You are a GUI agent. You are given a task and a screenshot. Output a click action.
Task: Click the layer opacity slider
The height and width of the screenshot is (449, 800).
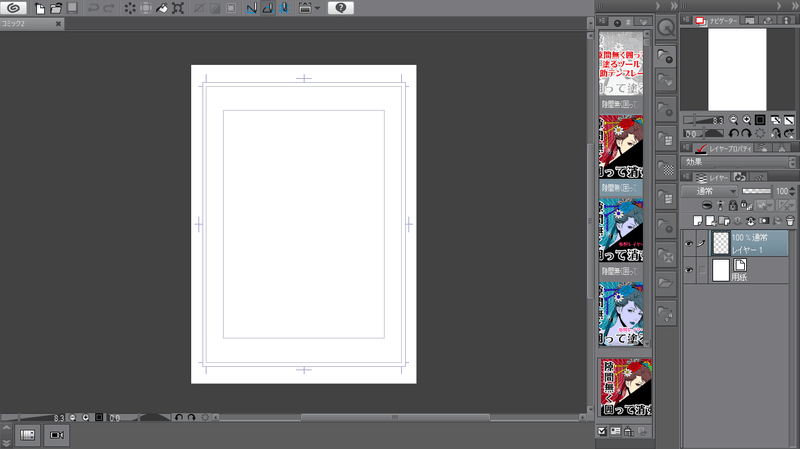tap(757, 191)
